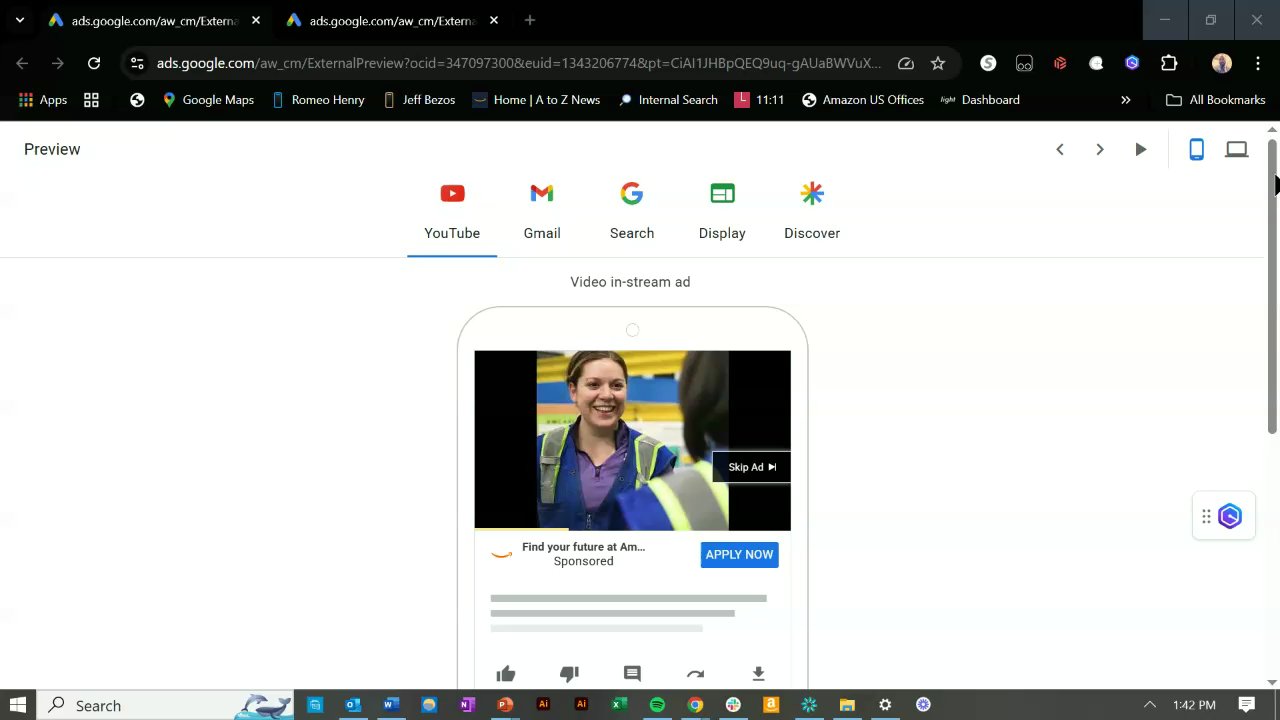Bookmark this page with star icon
Screen dimensions: 1280x720
click(x=938, y=63)
